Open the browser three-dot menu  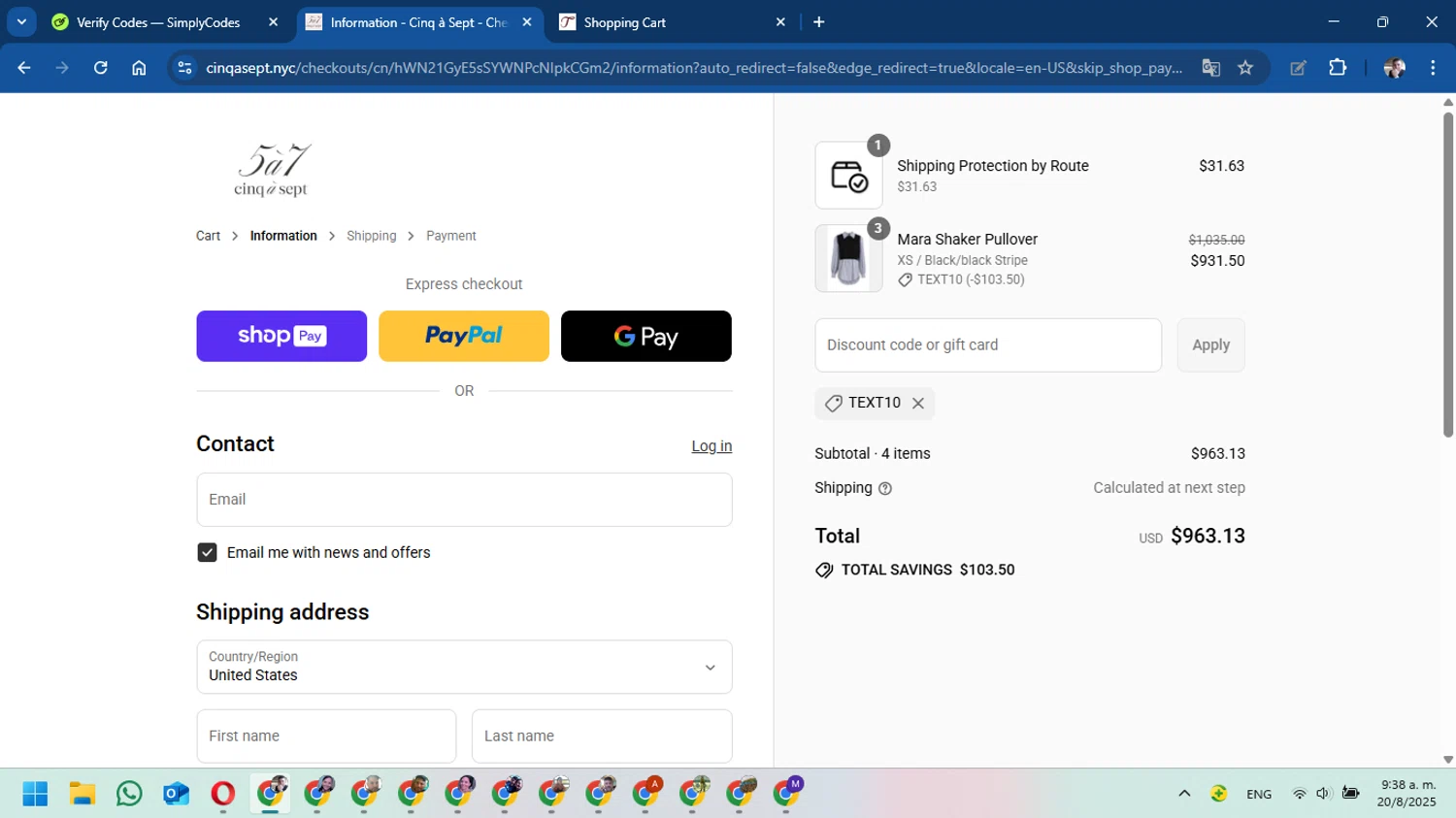point(1433,68)
